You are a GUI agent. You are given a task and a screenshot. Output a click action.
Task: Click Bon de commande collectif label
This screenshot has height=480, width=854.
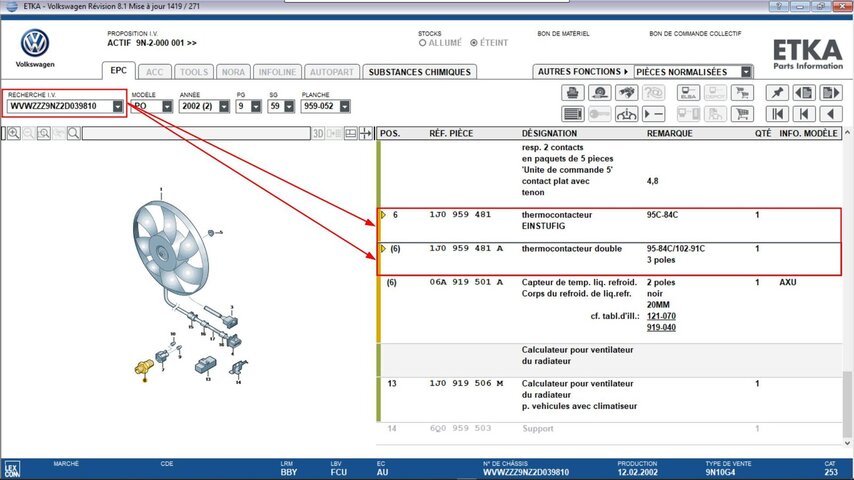(695, 34)
